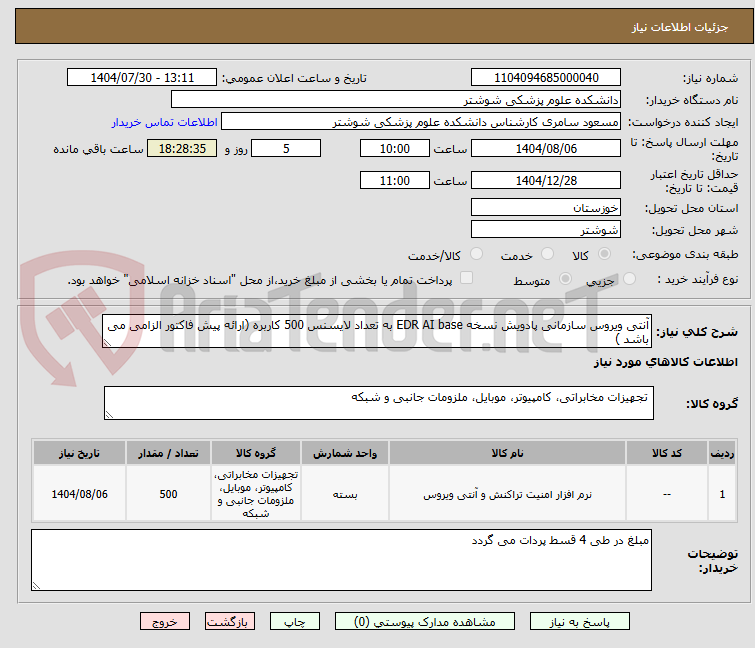Viewport: 755px width, 648px height.
Task: Click the response deadline date 1404/08/06 field
Action: [546, 148]
